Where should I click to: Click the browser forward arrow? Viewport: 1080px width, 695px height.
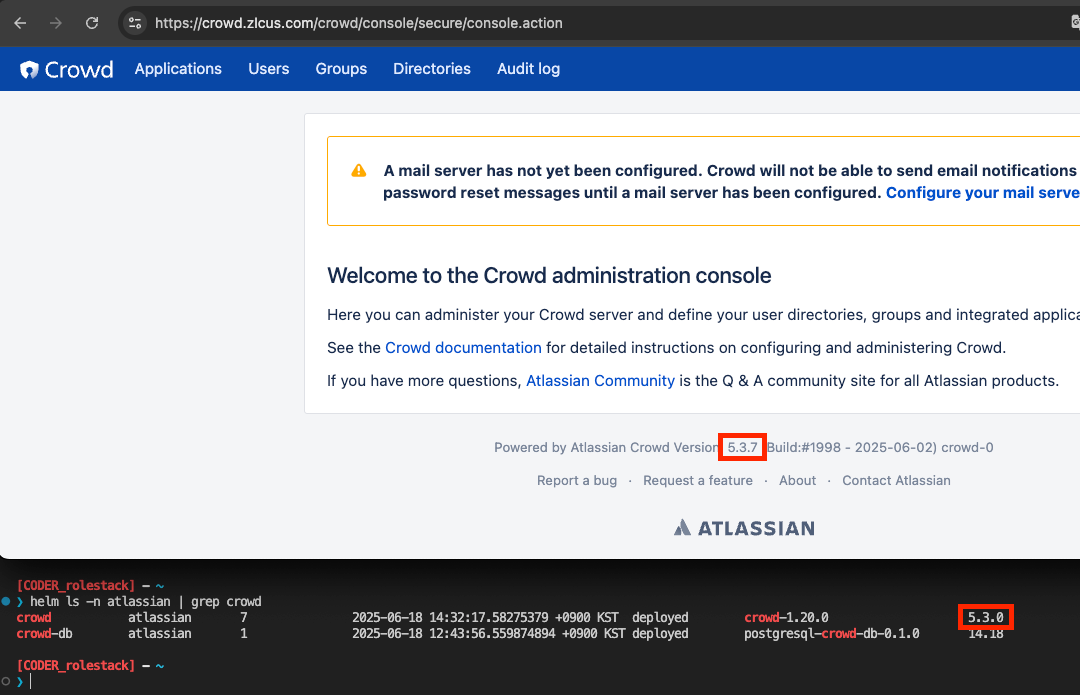(x=56, y=23)
